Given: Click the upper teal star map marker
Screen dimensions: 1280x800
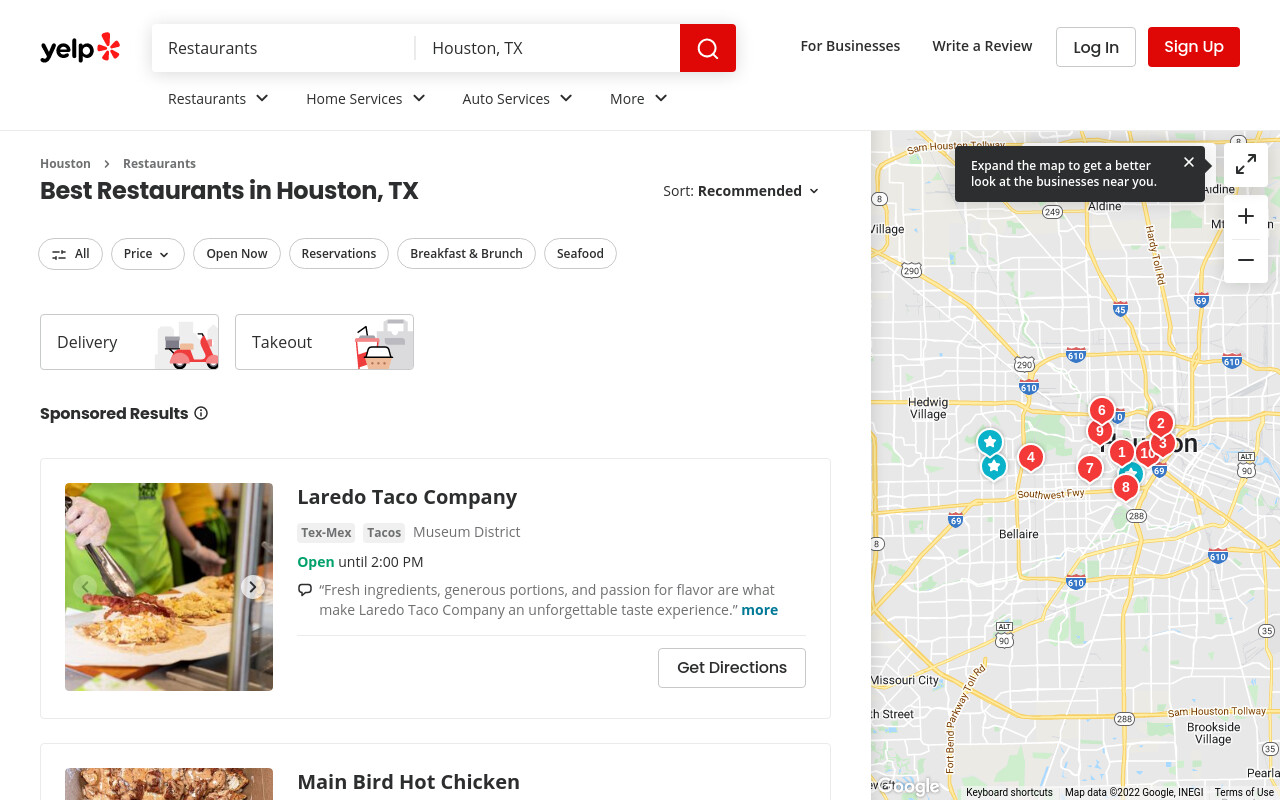Looking at the screenshot, I should (x=989, y=441).
